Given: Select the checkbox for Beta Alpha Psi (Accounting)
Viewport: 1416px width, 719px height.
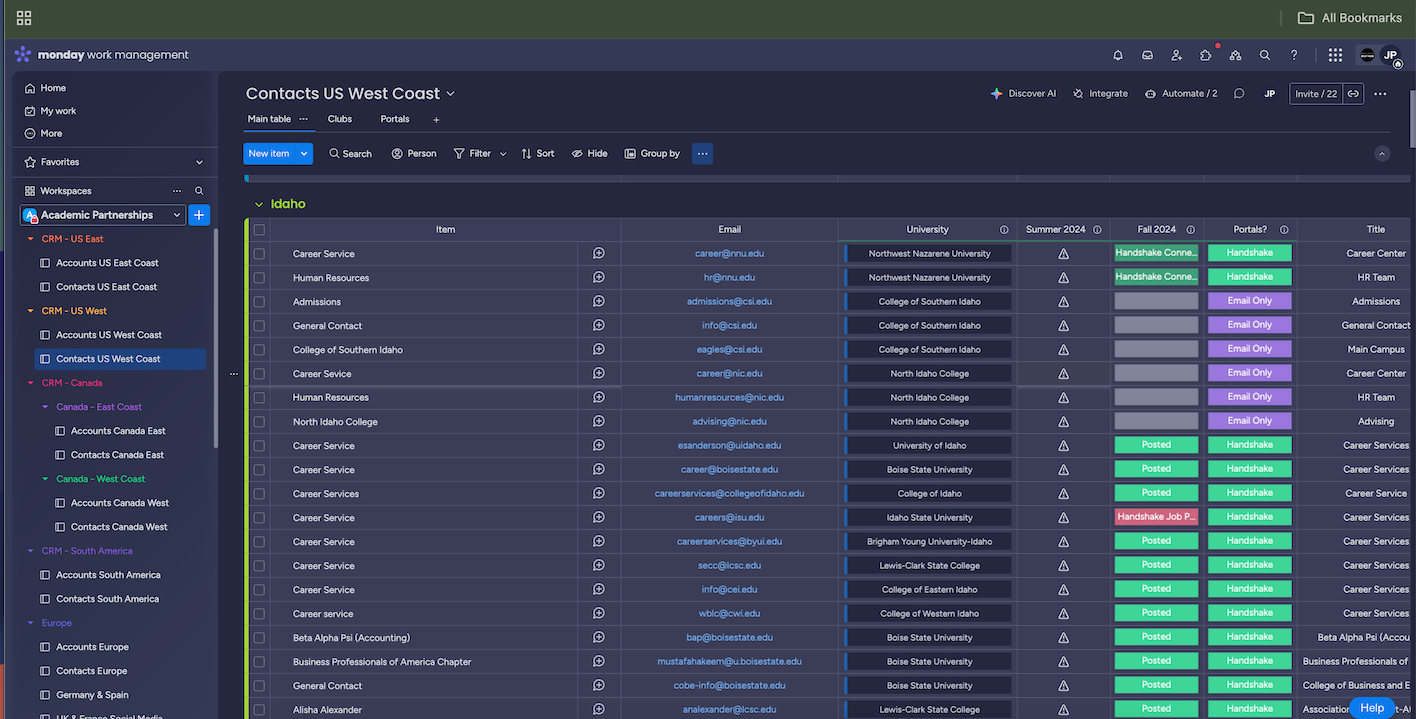Looking at the screenshot, I should (x=259, y=638).
